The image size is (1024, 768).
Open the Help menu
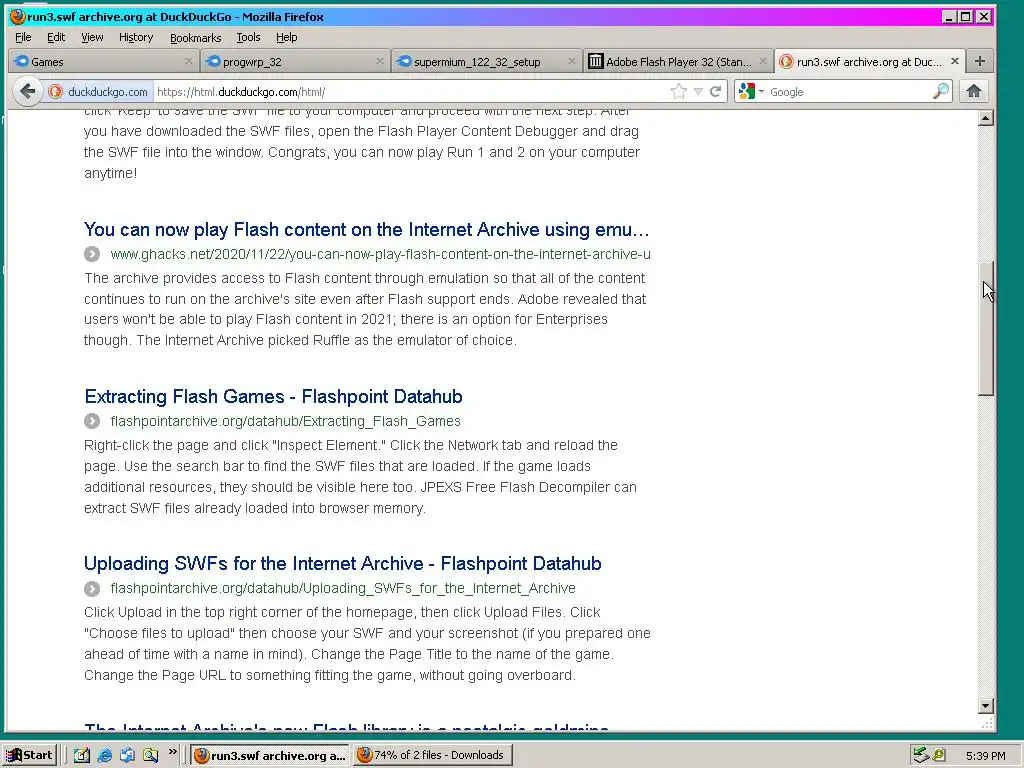click(286, 37)
